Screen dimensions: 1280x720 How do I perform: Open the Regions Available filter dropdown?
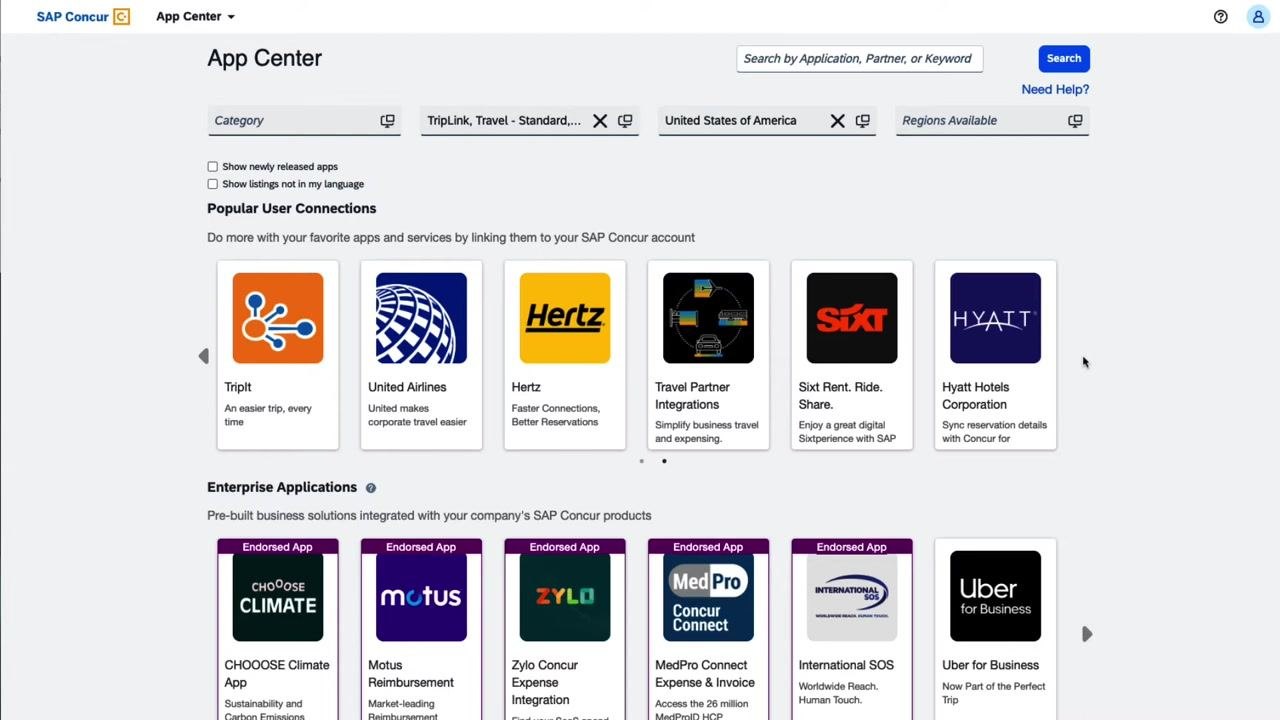coord(992,121)
